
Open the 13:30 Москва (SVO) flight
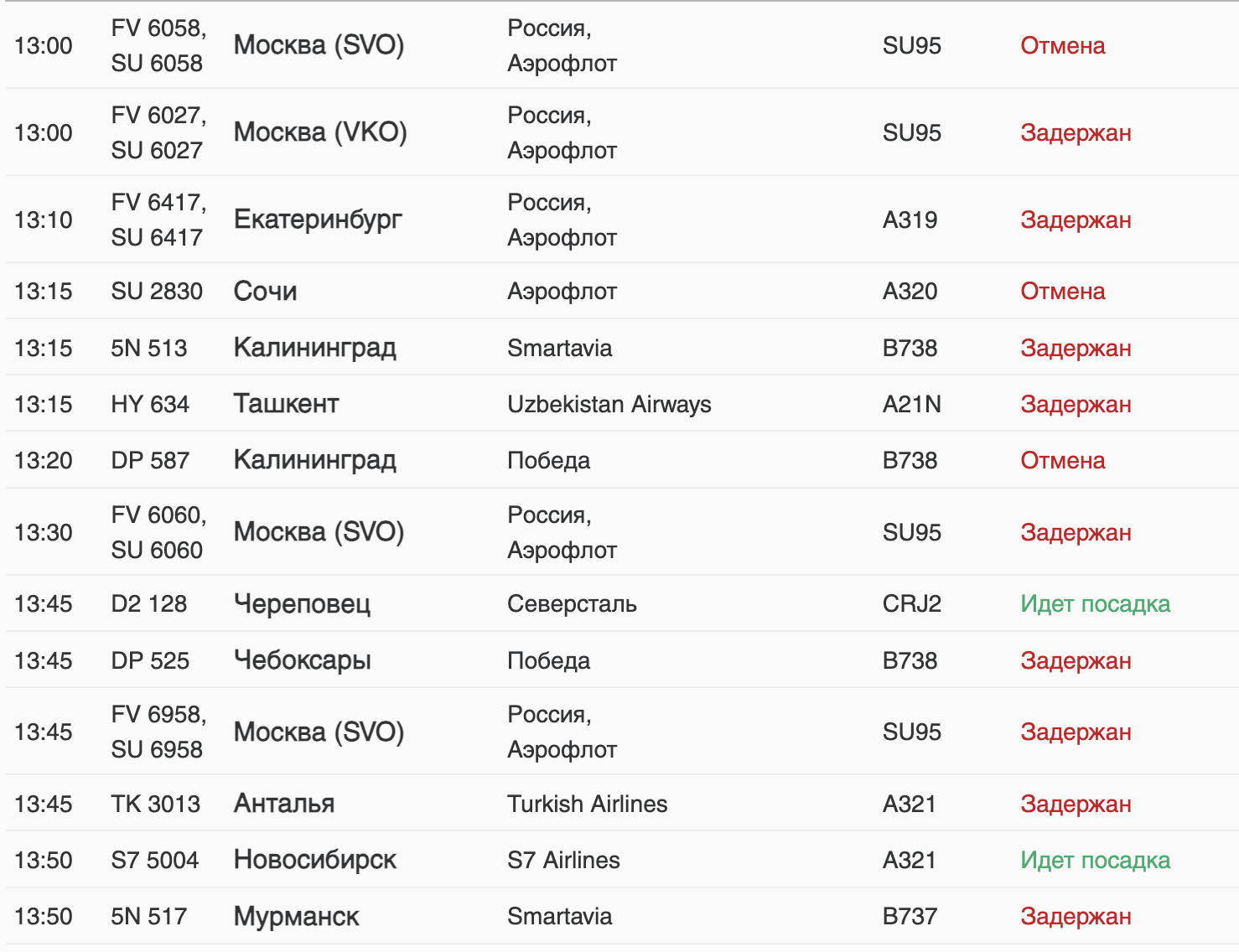[x=622, y=532]
